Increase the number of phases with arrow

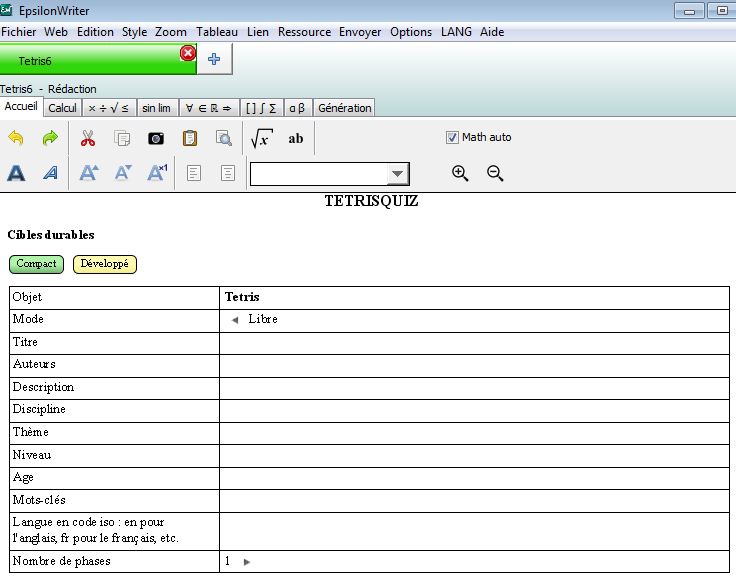[247, 562]
